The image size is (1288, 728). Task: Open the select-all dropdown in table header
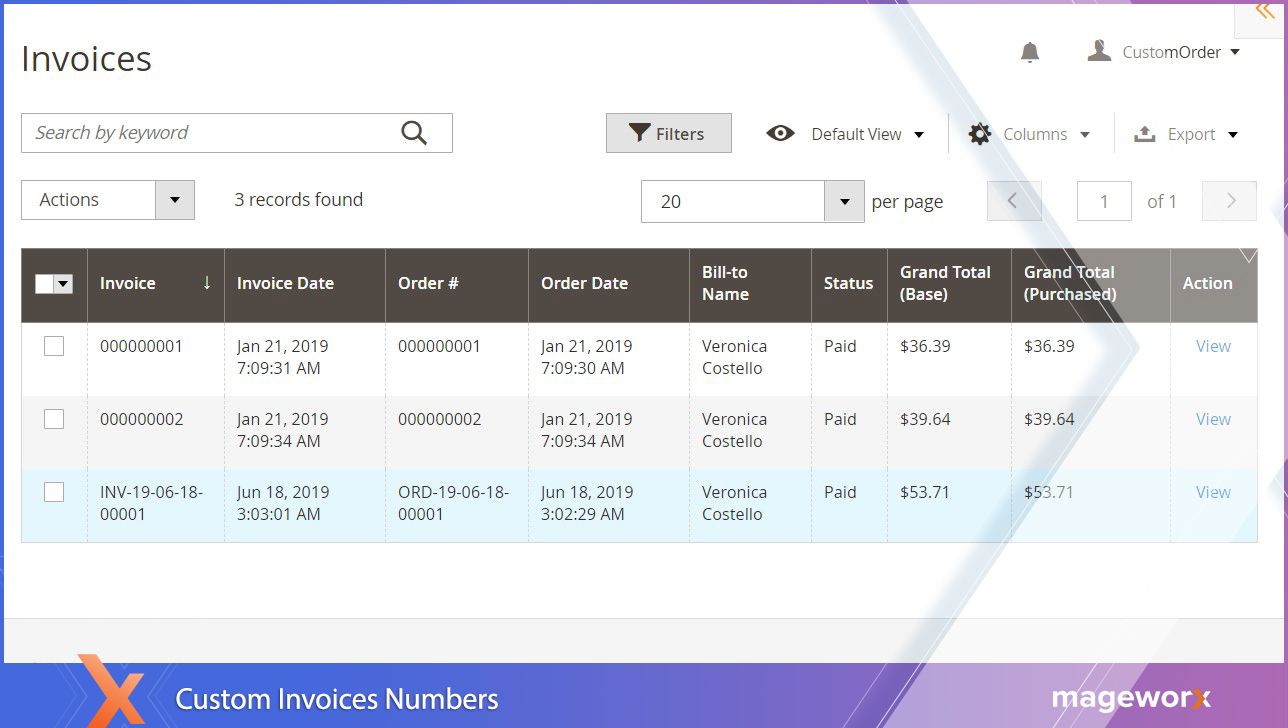point(64,284)
